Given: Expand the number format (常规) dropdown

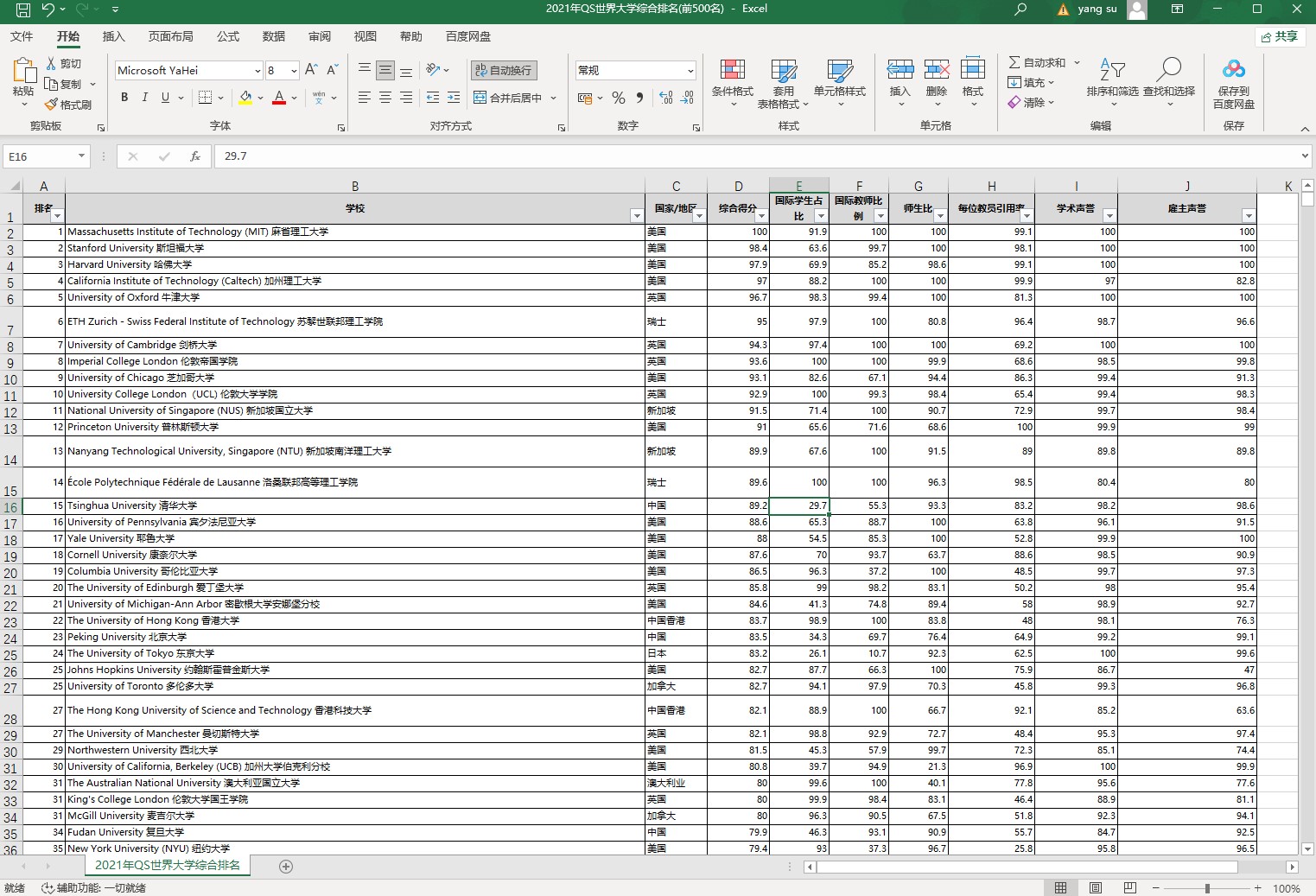Looking at the screenshot, I should 690,71.
